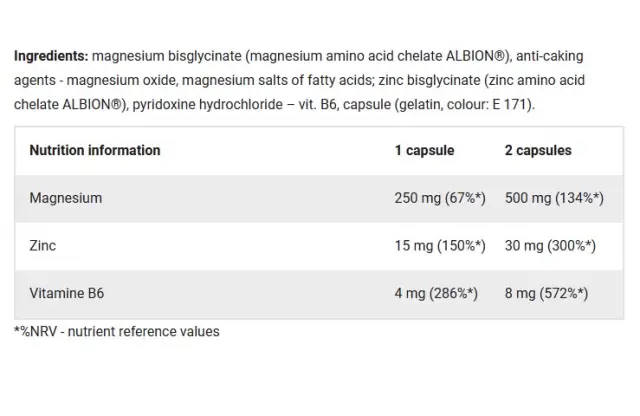Click the 250 mg (67%*) magnesium value
Image resolution: width=640 pixels, height=416 pixels.
click(x=440, y=198)
